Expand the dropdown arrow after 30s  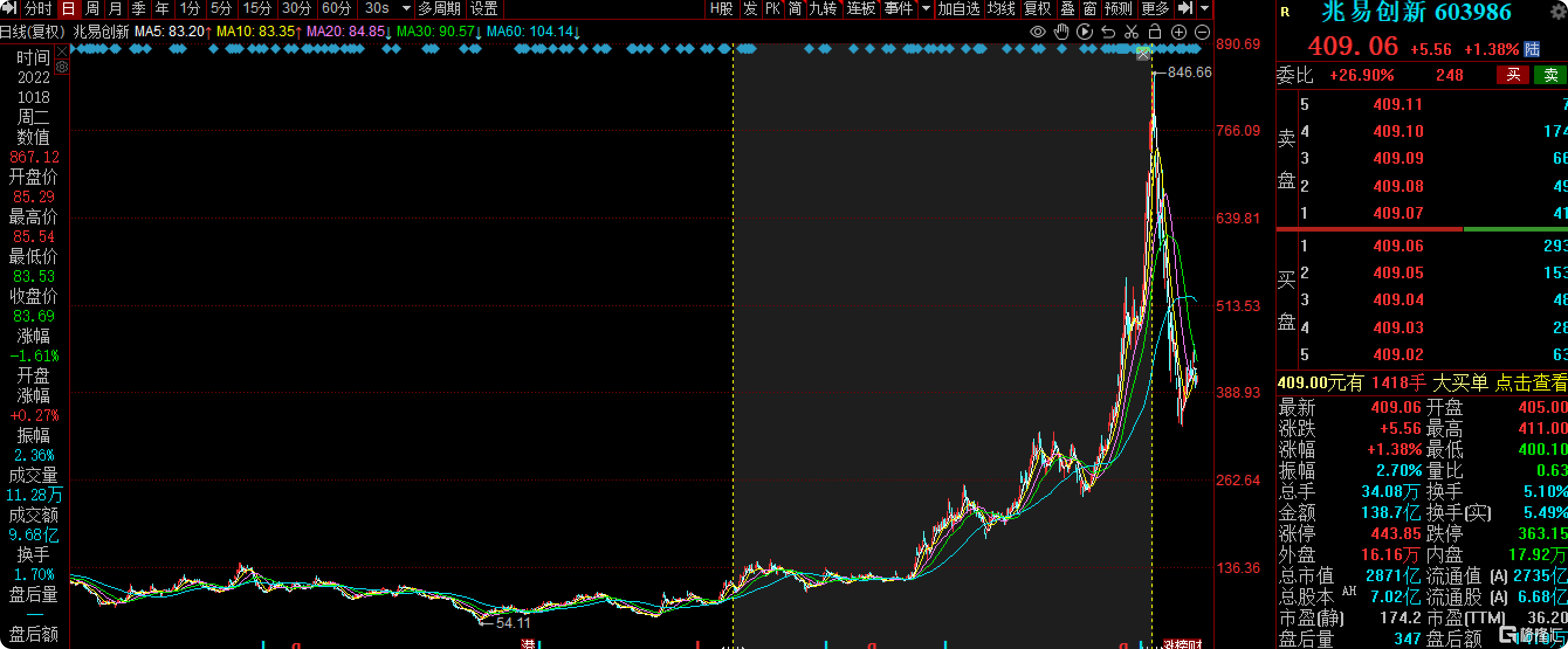407,9
